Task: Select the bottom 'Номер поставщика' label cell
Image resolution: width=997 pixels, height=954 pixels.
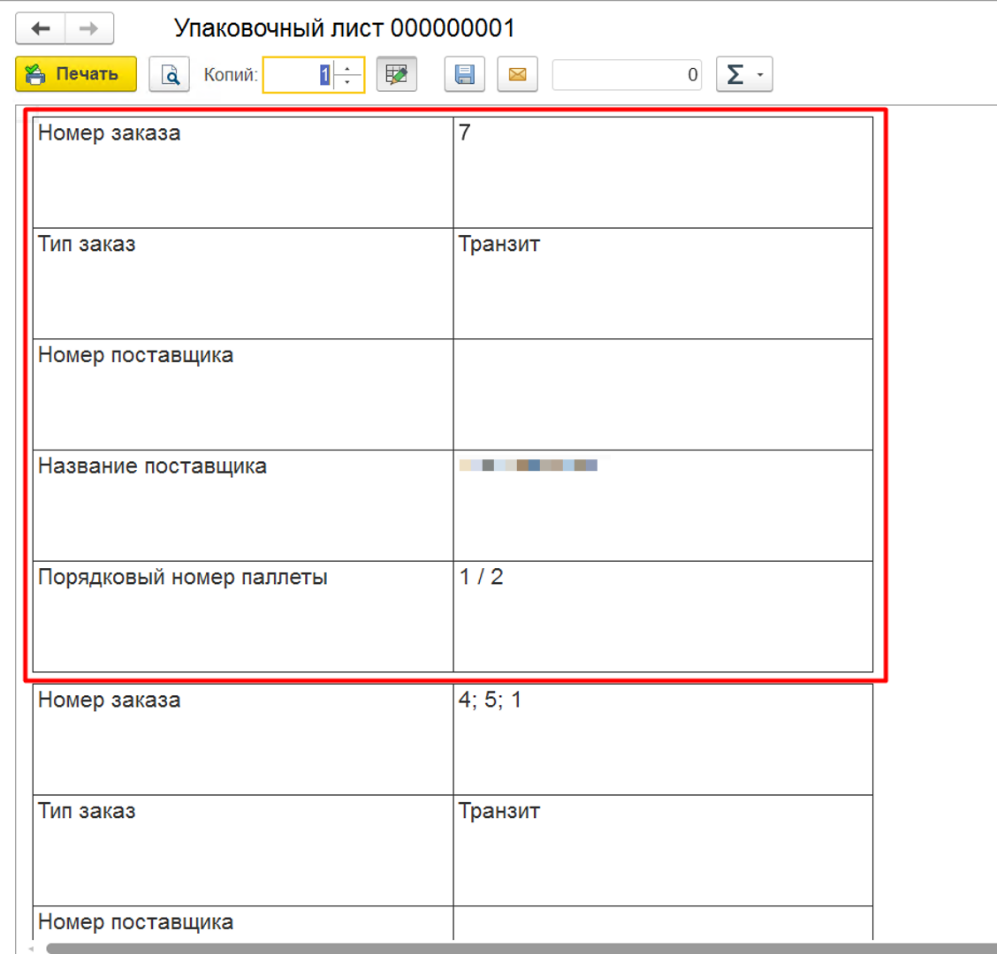Action: click(x=243, y=923)
